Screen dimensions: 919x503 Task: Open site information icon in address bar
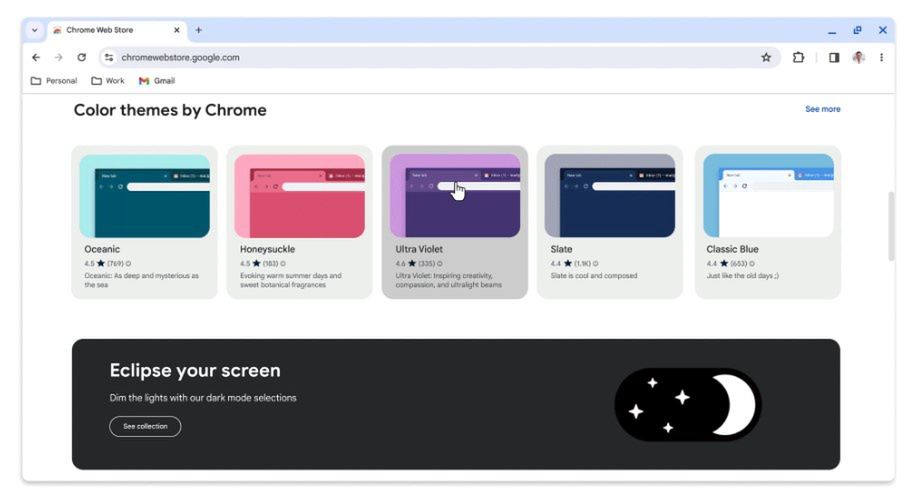point(109,57)
